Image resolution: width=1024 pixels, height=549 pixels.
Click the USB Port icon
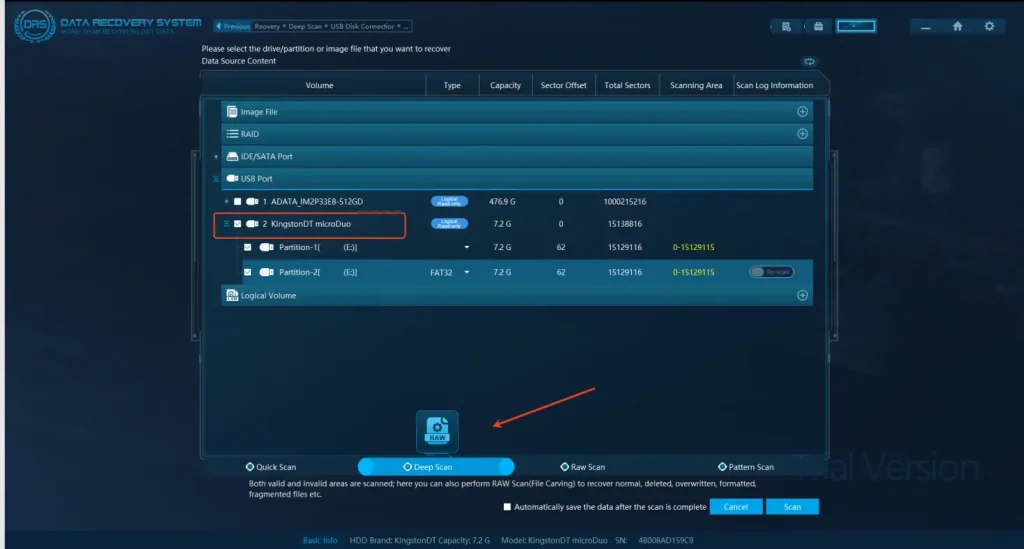click(232, 178)
